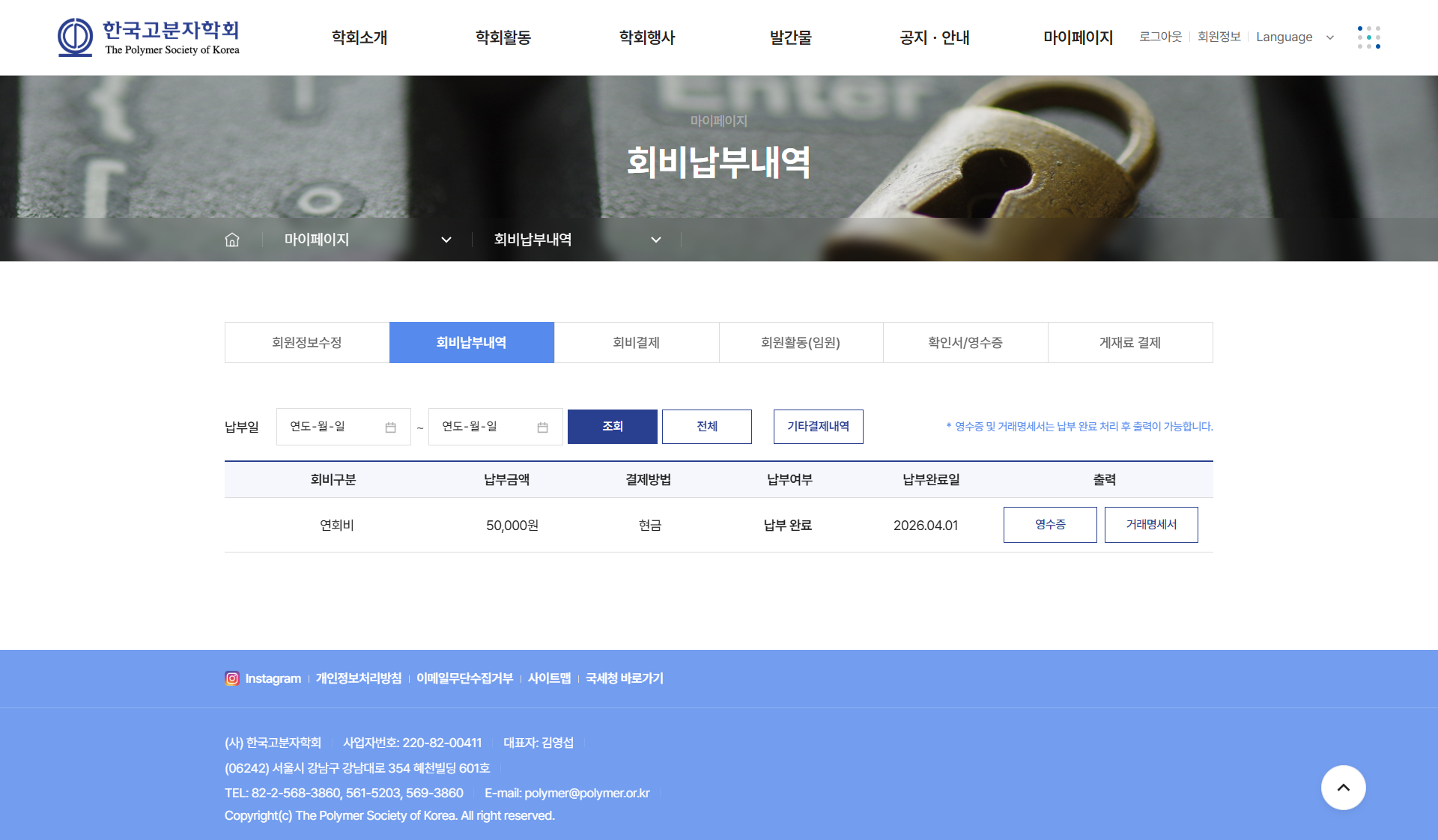Open 학회소개 in the top menu
Image resolution: width=1438 pixels, height=840 pixels.
[x=359, y=37]
